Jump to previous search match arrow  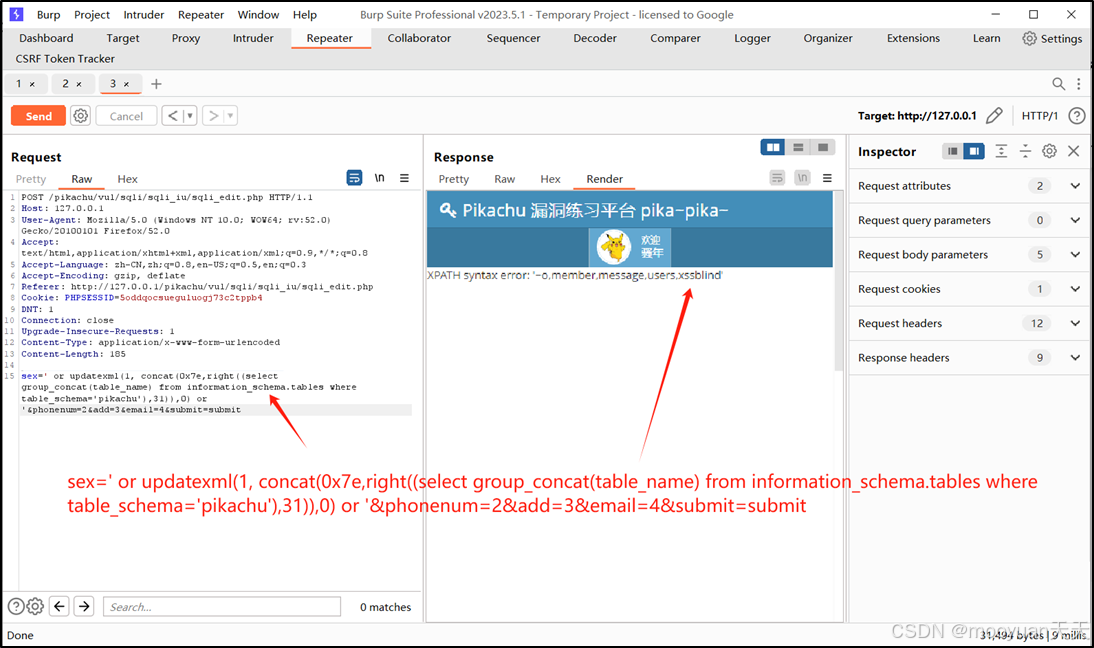pos(59,607)
